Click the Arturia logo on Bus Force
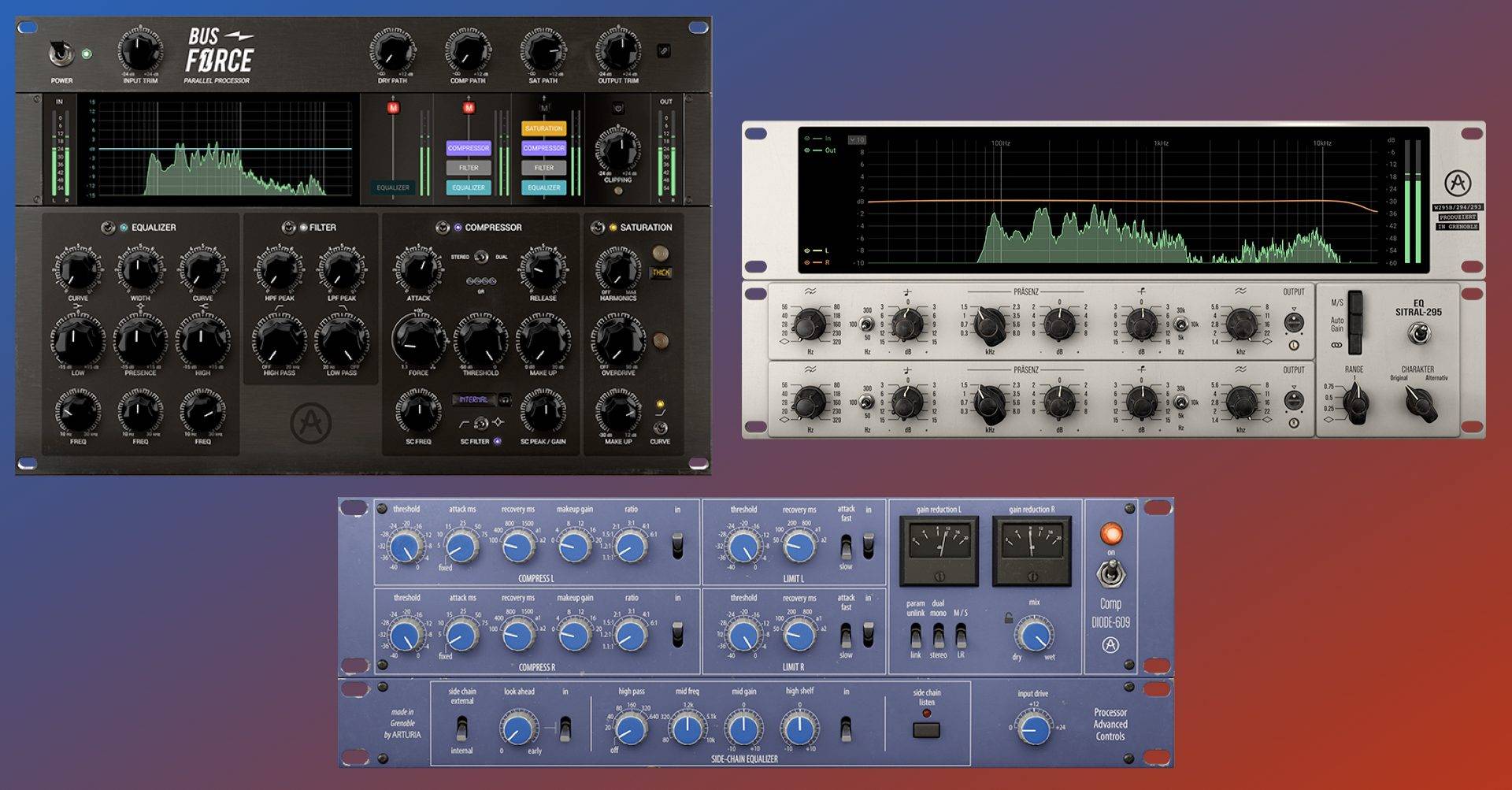The height and width of the screenshot is (790, 1512). 310,422
